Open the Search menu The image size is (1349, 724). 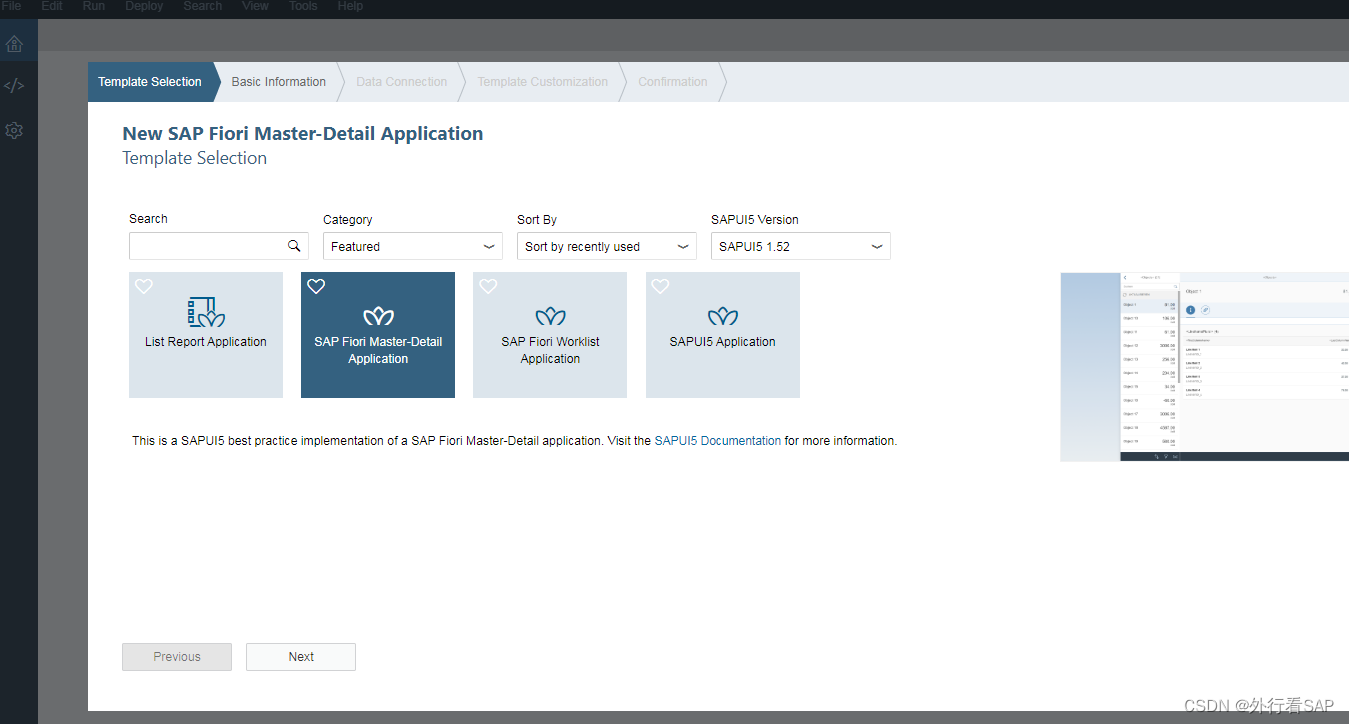tap(203, 6)
